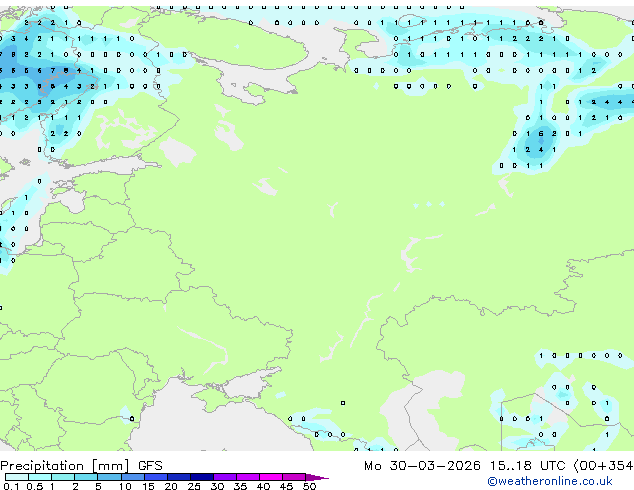Image resolution: width=634 pixels, height=490 pixels.
Task: Click the legend tick label '50'
Action: click(x=309, y=486)
